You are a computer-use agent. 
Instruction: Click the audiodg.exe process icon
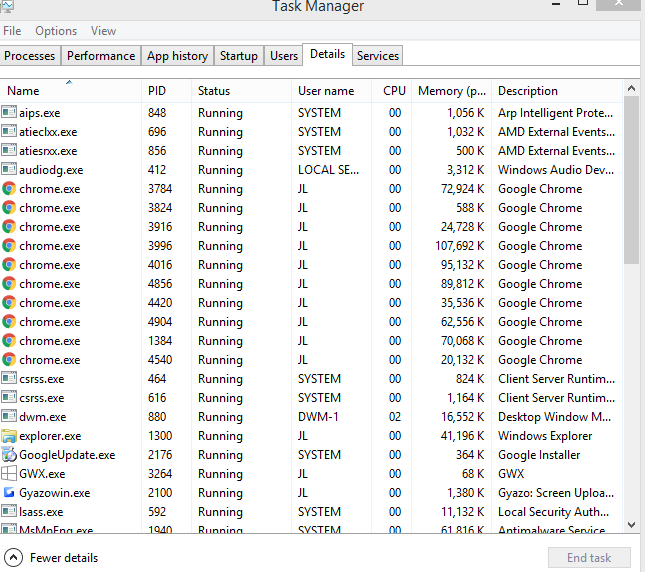pyautogui.click(x=9, y=169)
